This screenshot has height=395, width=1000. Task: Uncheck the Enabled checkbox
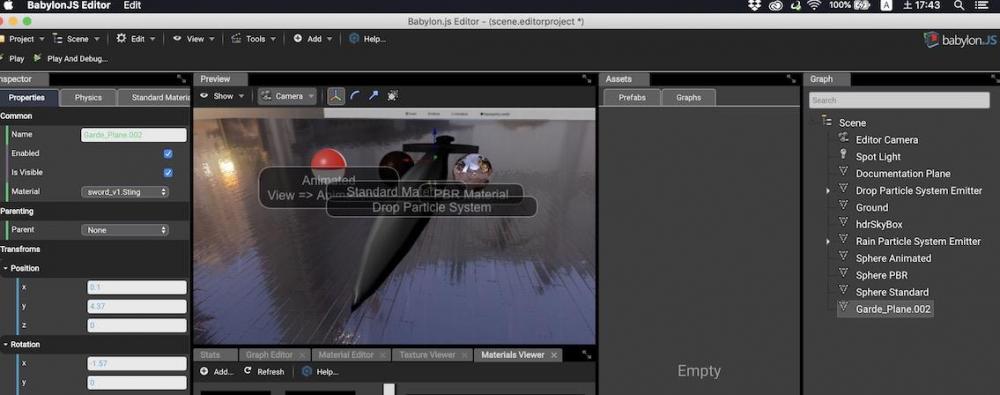pos(168,154)
